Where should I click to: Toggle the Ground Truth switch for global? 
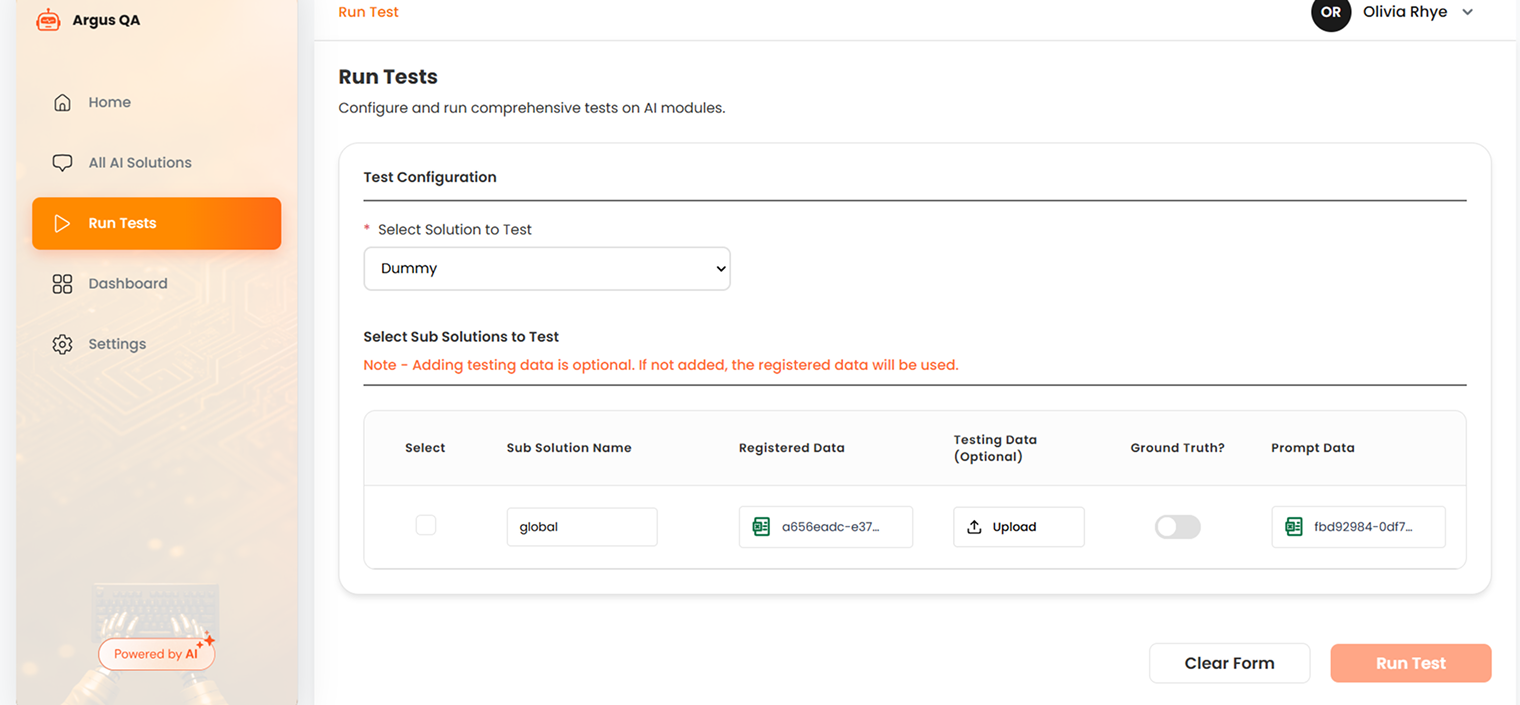(1177, 527)
